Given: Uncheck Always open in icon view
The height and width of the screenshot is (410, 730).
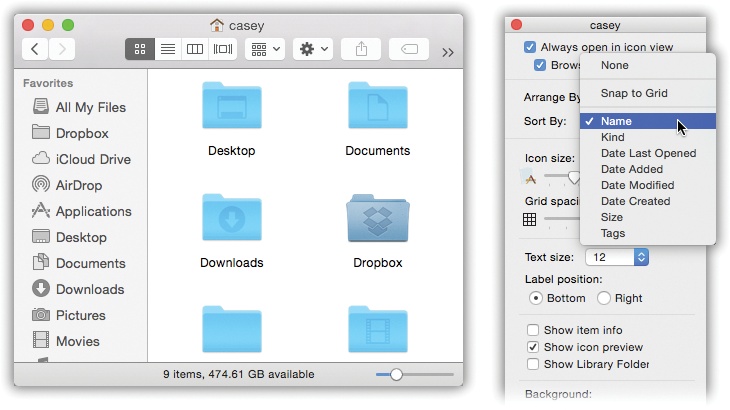Looking at the screenshot, I should click(531, 47).
